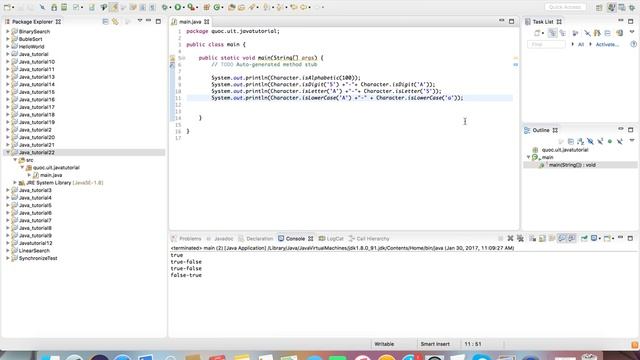Viewport: 640px width, 360px height.
Task: Toggle Scheduled view in Task List
Action: point(562,33)
